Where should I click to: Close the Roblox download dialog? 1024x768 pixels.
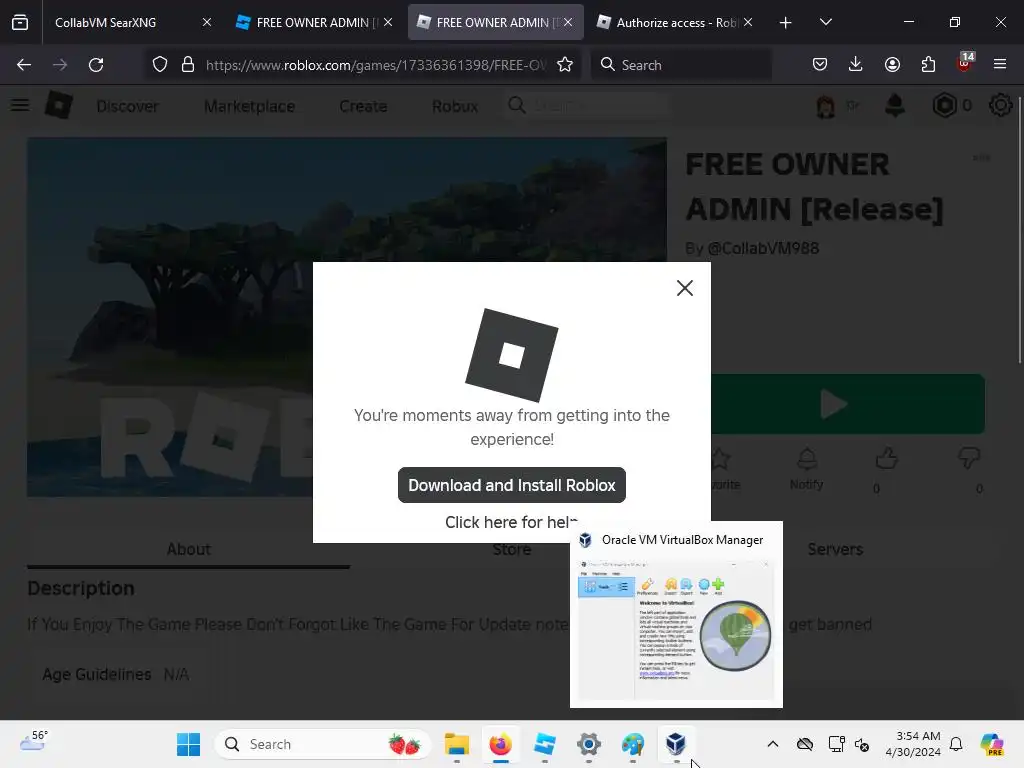pos(684,288)
